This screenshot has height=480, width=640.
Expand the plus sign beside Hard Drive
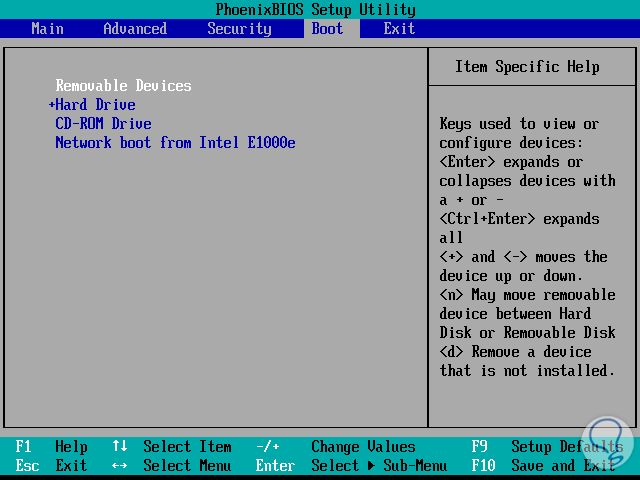tap(51, 105)
